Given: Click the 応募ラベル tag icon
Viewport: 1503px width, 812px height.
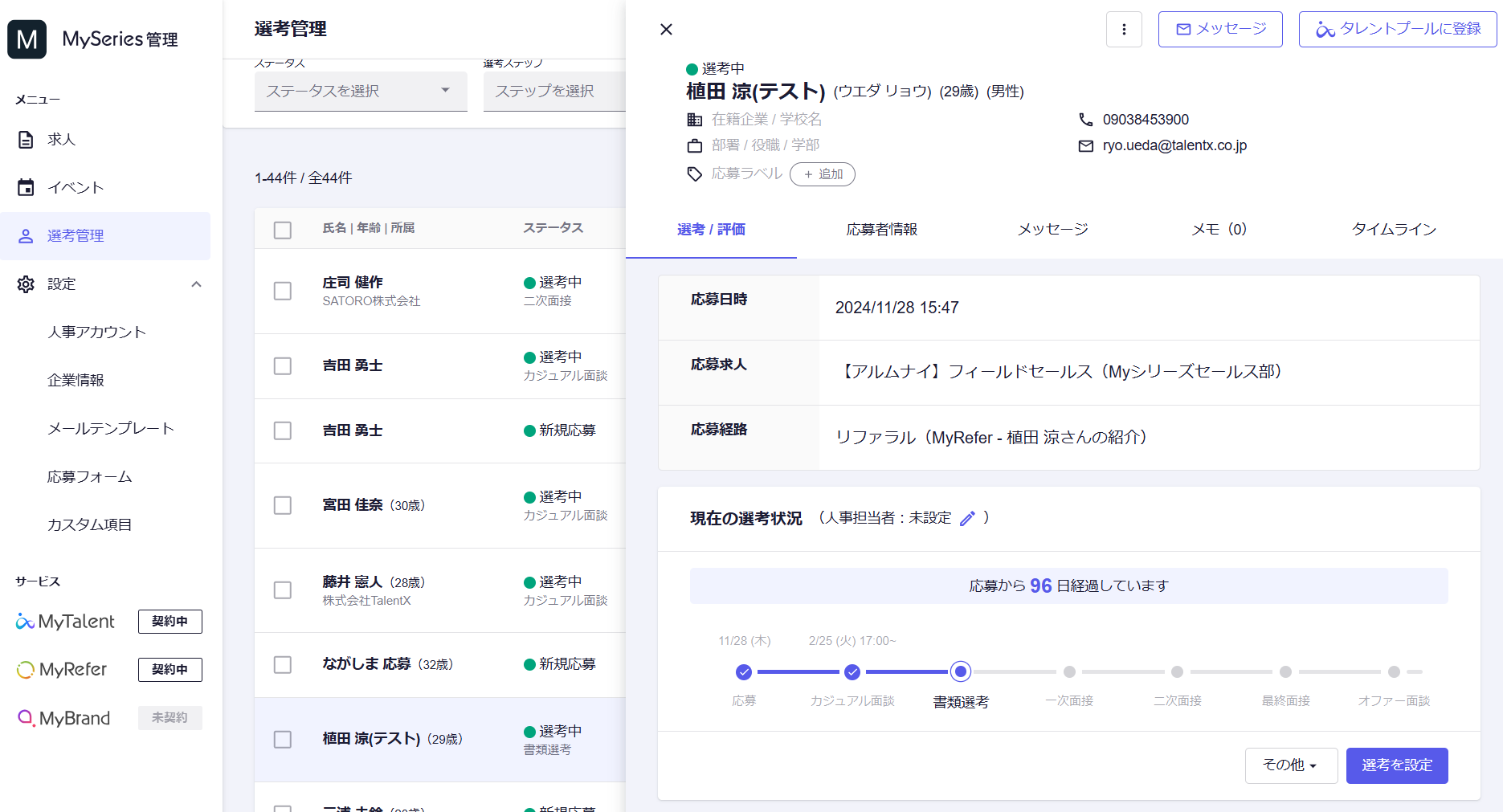Looking at the screenshot, I should pyautogui.click(x=695, y=174).
